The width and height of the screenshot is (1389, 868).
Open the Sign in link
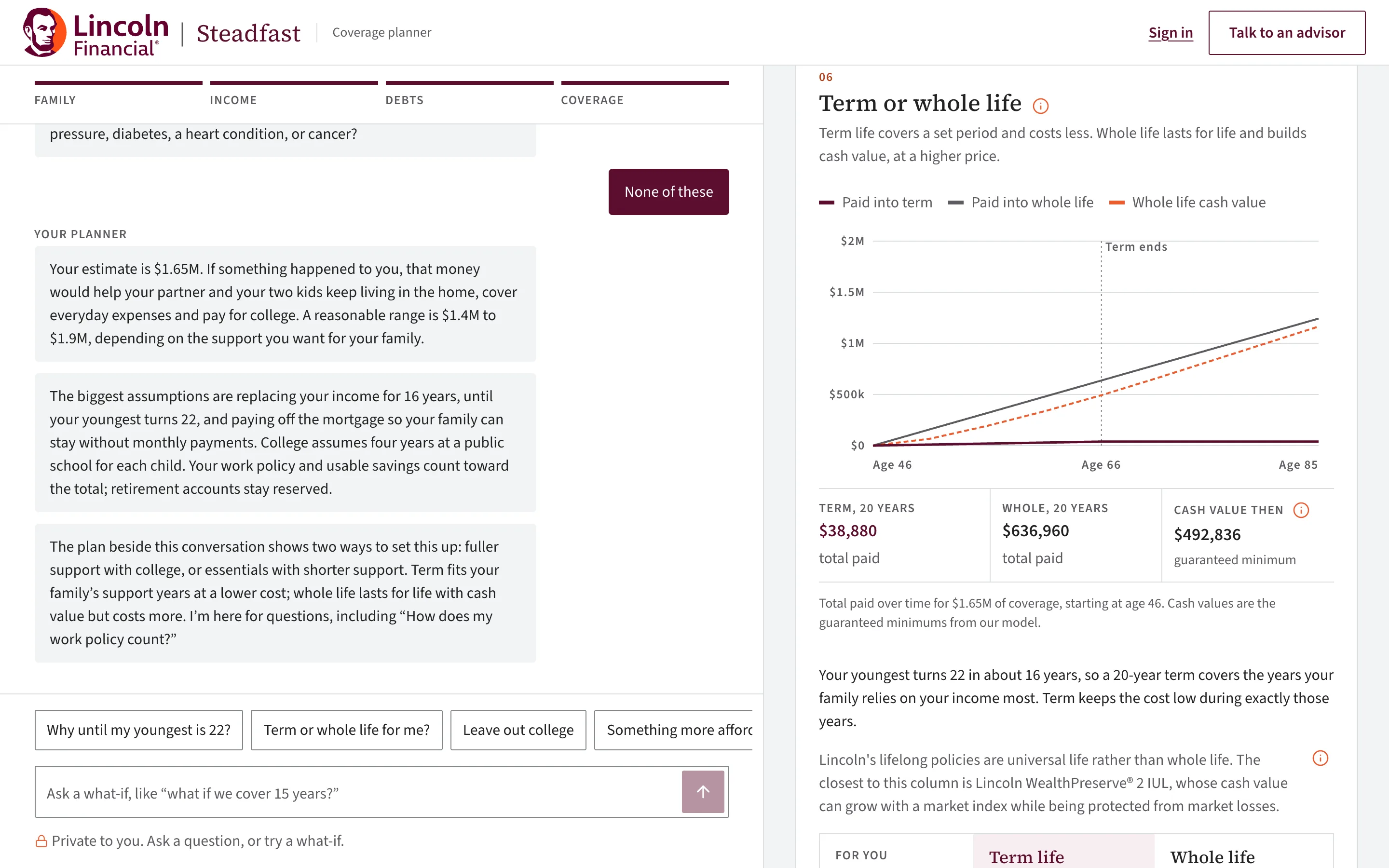pos(1171,33)
